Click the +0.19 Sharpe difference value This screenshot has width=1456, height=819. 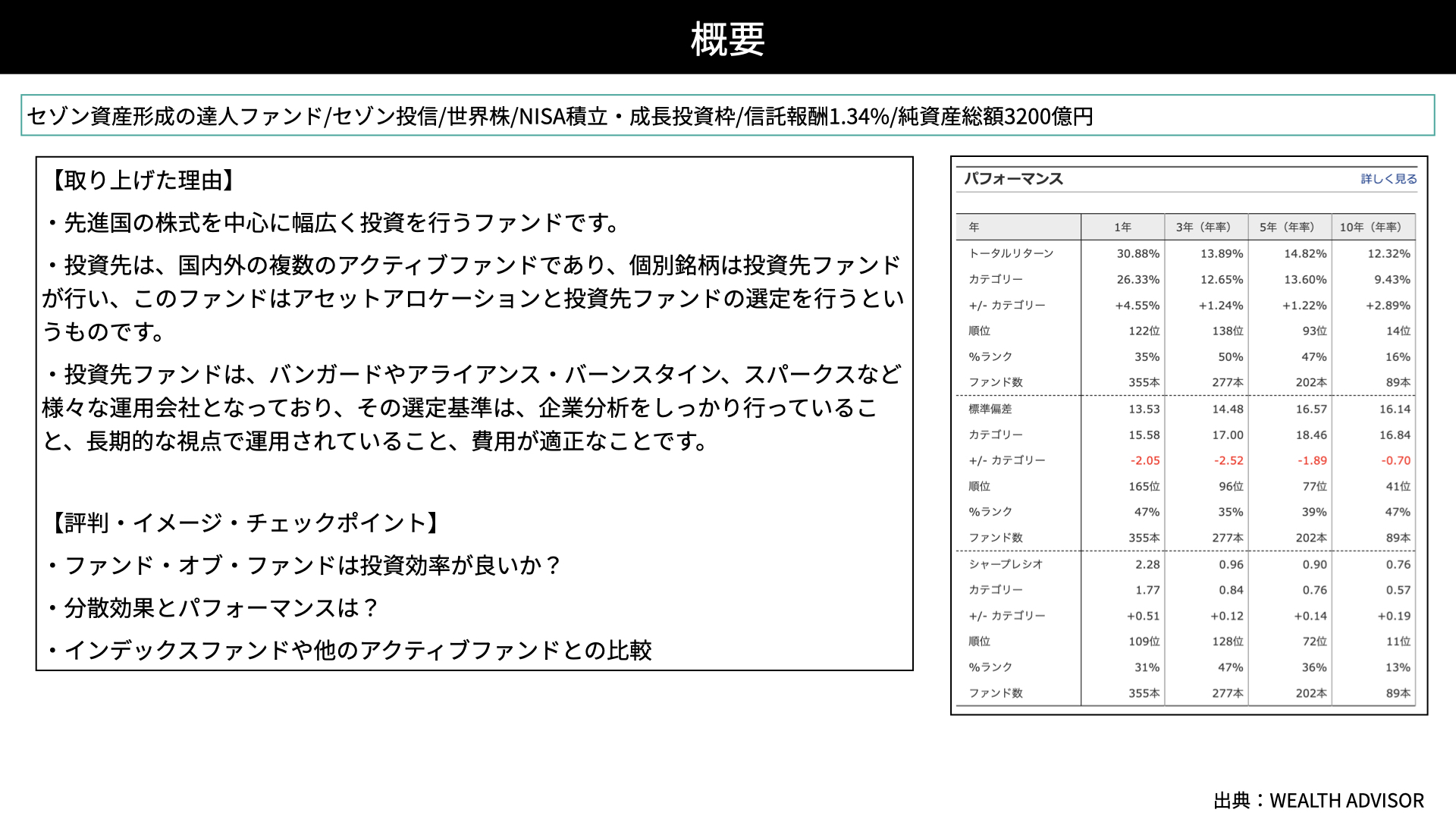pyautogui.click(x=1394, y=616)
